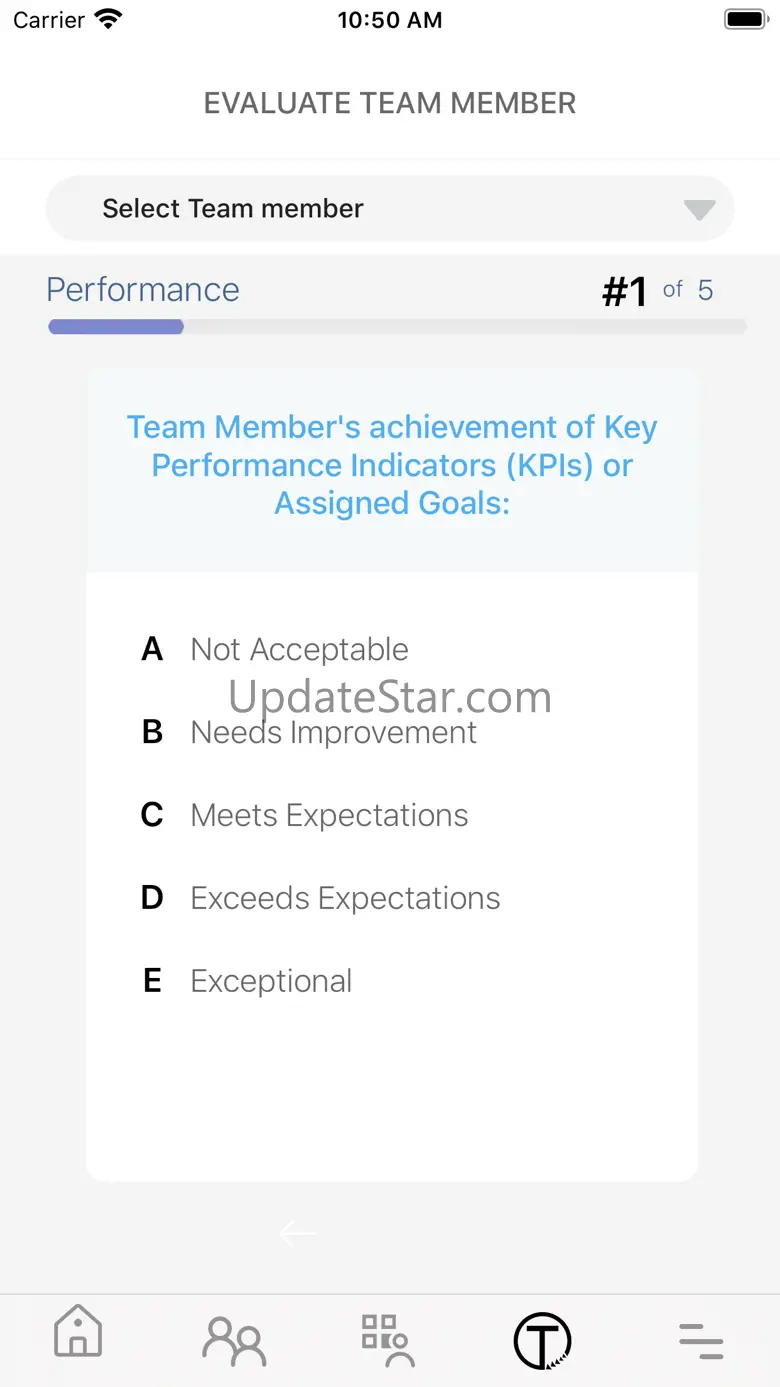780x1387 pixels.
Task: Tap the #1 of 5 question counter
Action: [658, 291]
